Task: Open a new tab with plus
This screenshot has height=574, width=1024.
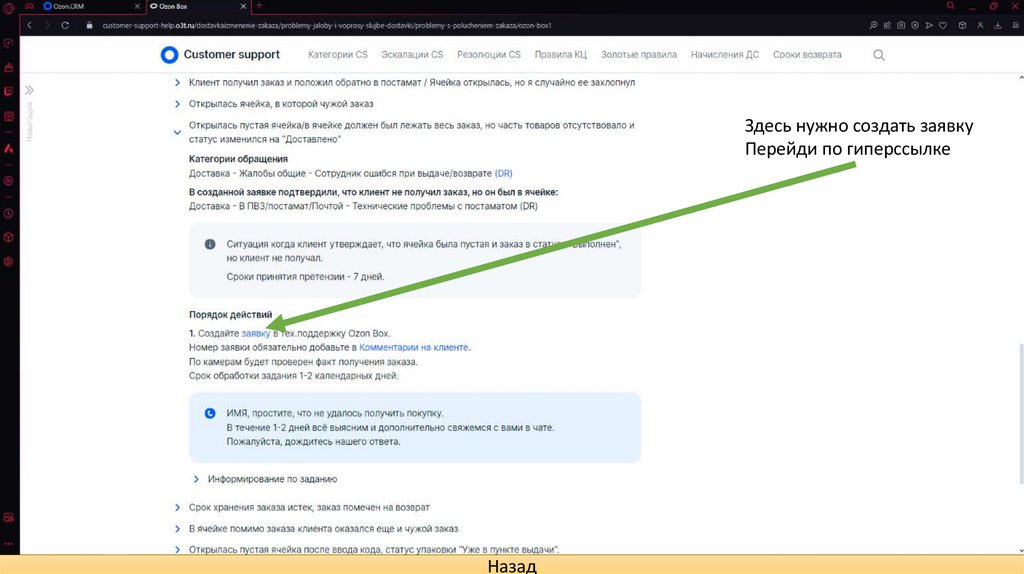Action: tap(259, 6)
